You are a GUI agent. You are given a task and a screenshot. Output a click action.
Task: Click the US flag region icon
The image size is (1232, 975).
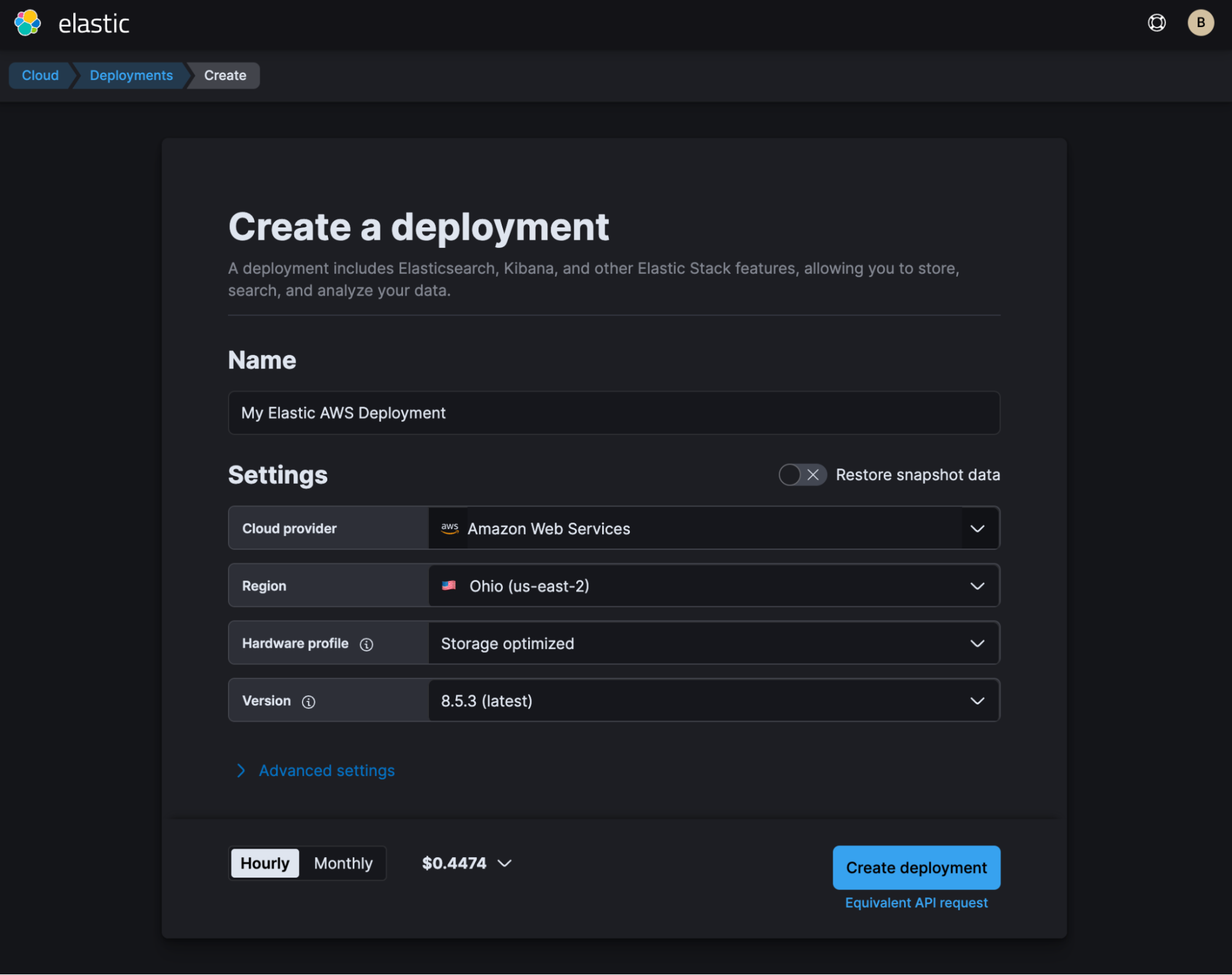coord(449,585)
